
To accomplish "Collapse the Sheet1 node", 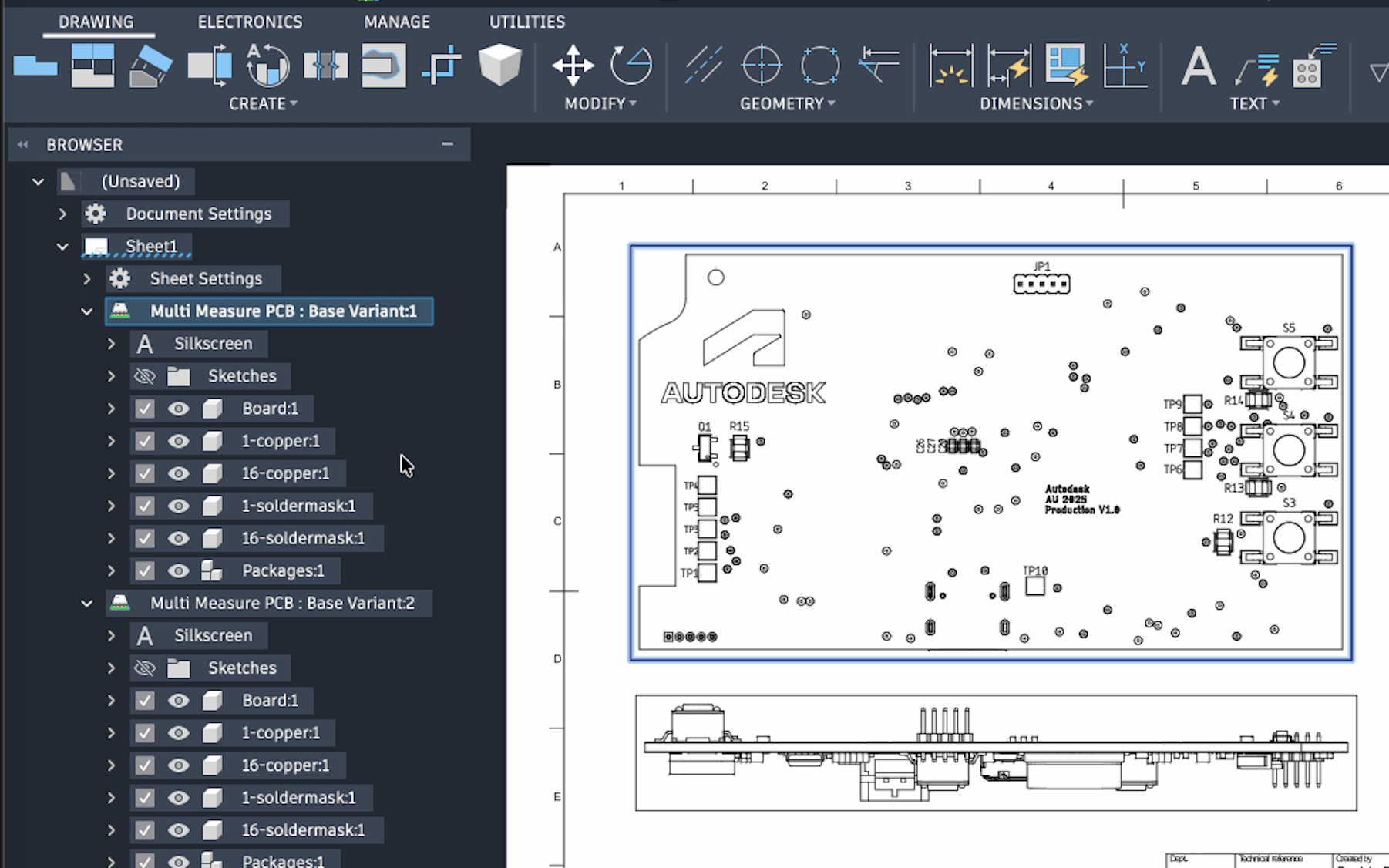I will coord(62,247).
